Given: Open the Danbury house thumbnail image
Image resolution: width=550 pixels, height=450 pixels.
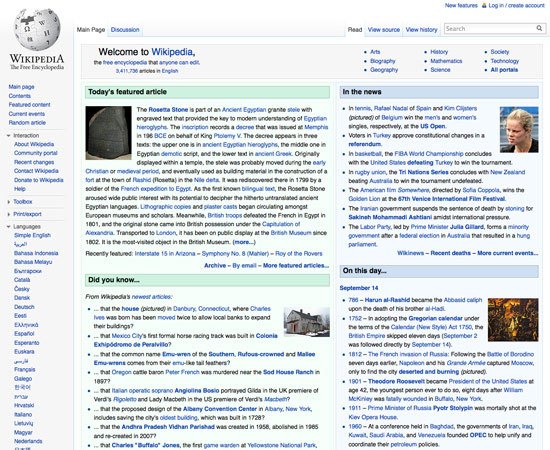Looking at the screenshot, I should click(x=307, y=322).
